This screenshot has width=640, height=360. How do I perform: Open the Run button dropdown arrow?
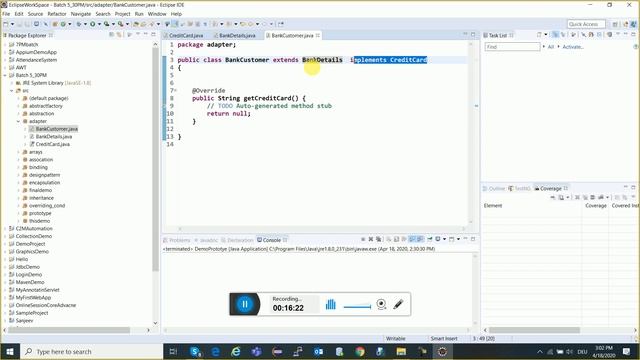[x=99, y=24]
